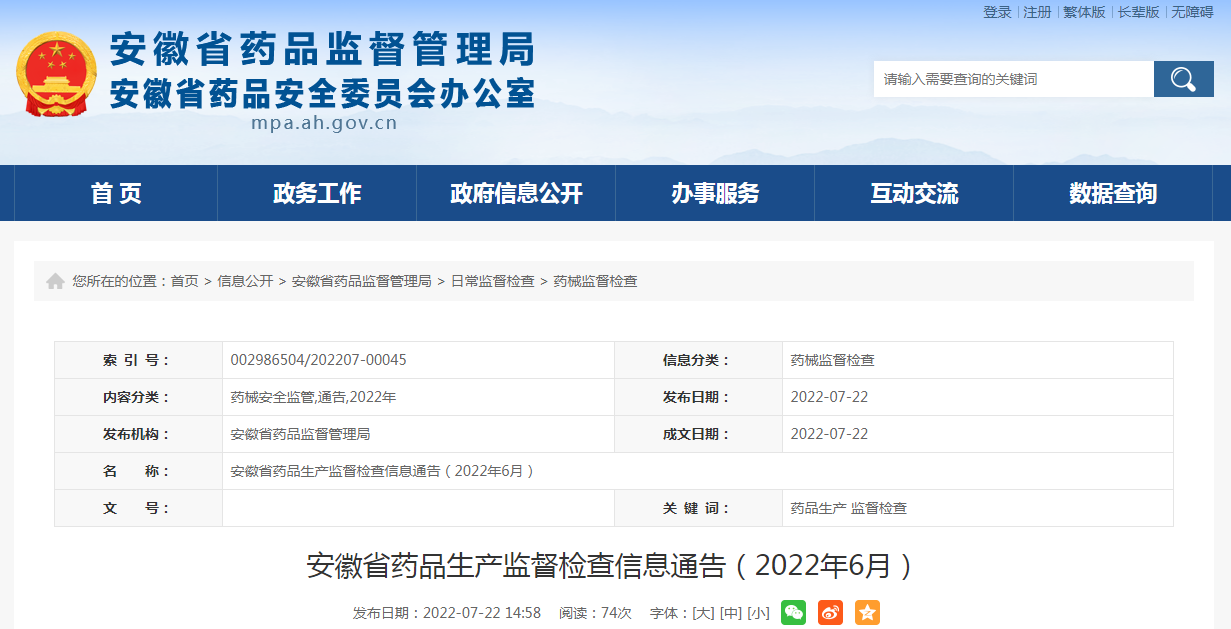Open the 政务工作 navigation menu
The width and height of the screenshot is (1231, 629).
(317, 193)
